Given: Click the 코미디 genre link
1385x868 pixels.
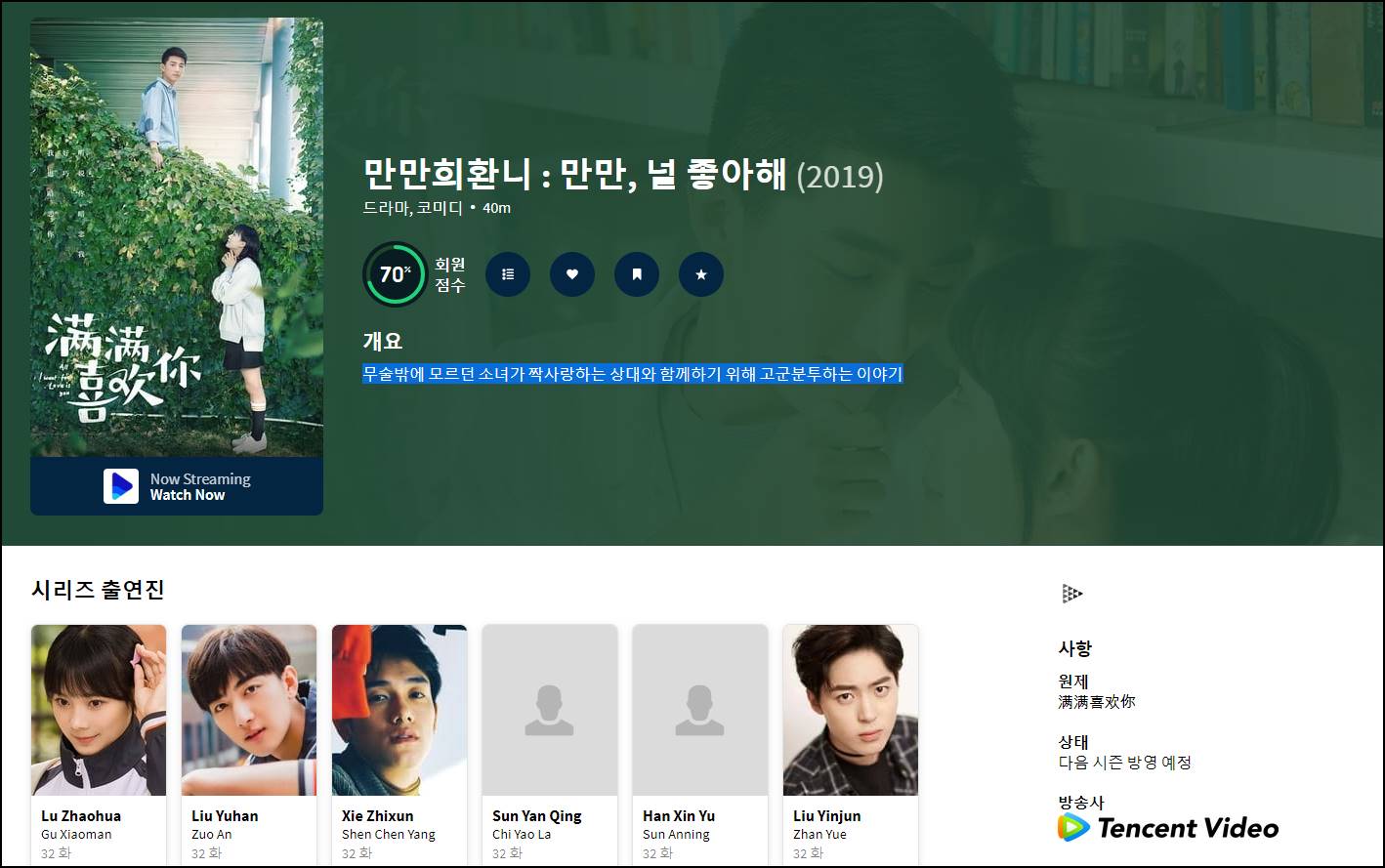Looking at the screenshot, I should (439, 208).
